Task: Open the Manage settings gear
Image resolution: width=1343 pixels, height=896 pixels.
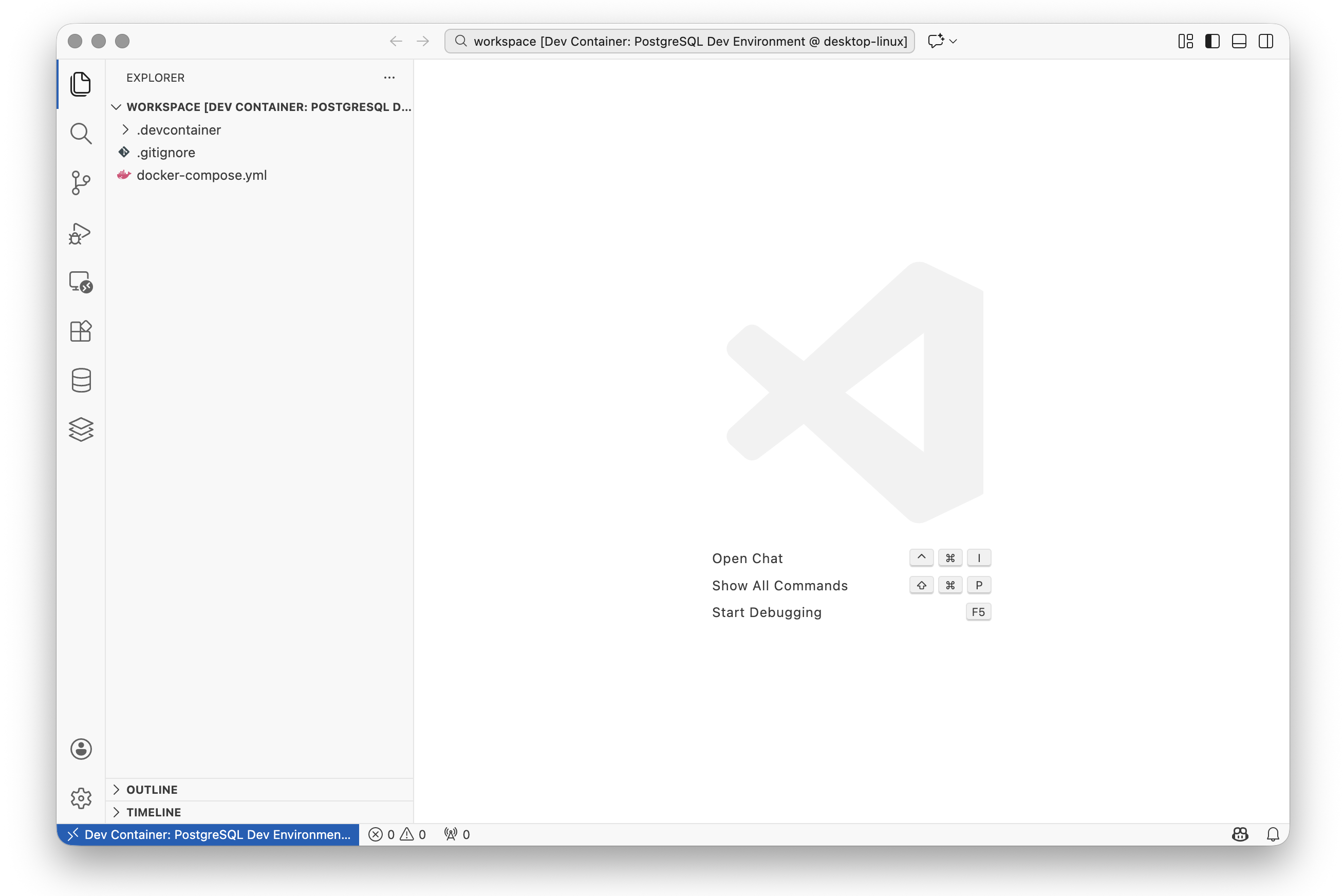Action: pos(81,798)
